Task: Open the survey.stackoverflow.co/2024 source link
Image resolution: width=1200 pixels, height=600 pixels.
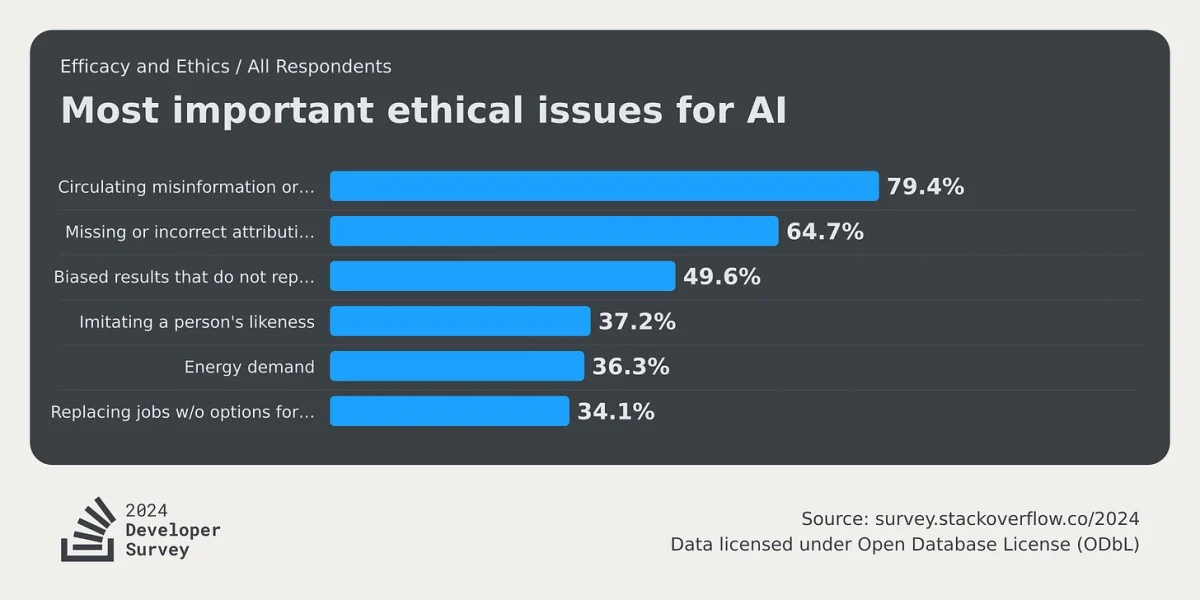Action: pos(1007,519)
